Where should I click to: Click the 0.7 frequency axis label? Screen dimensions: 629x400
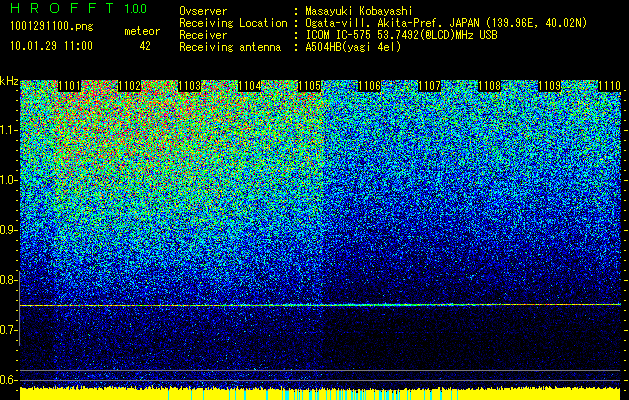(x=8, y=330)
